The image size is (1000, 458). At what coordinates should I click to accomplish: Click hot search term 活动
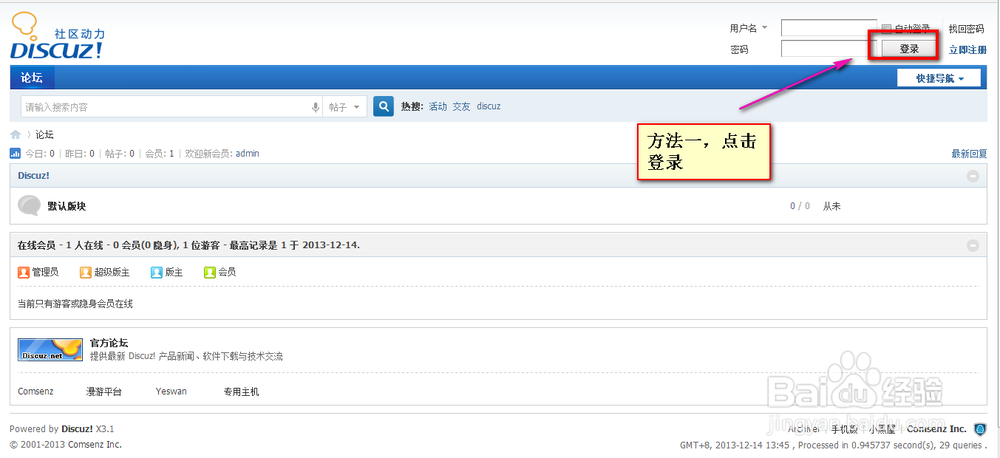438,107
